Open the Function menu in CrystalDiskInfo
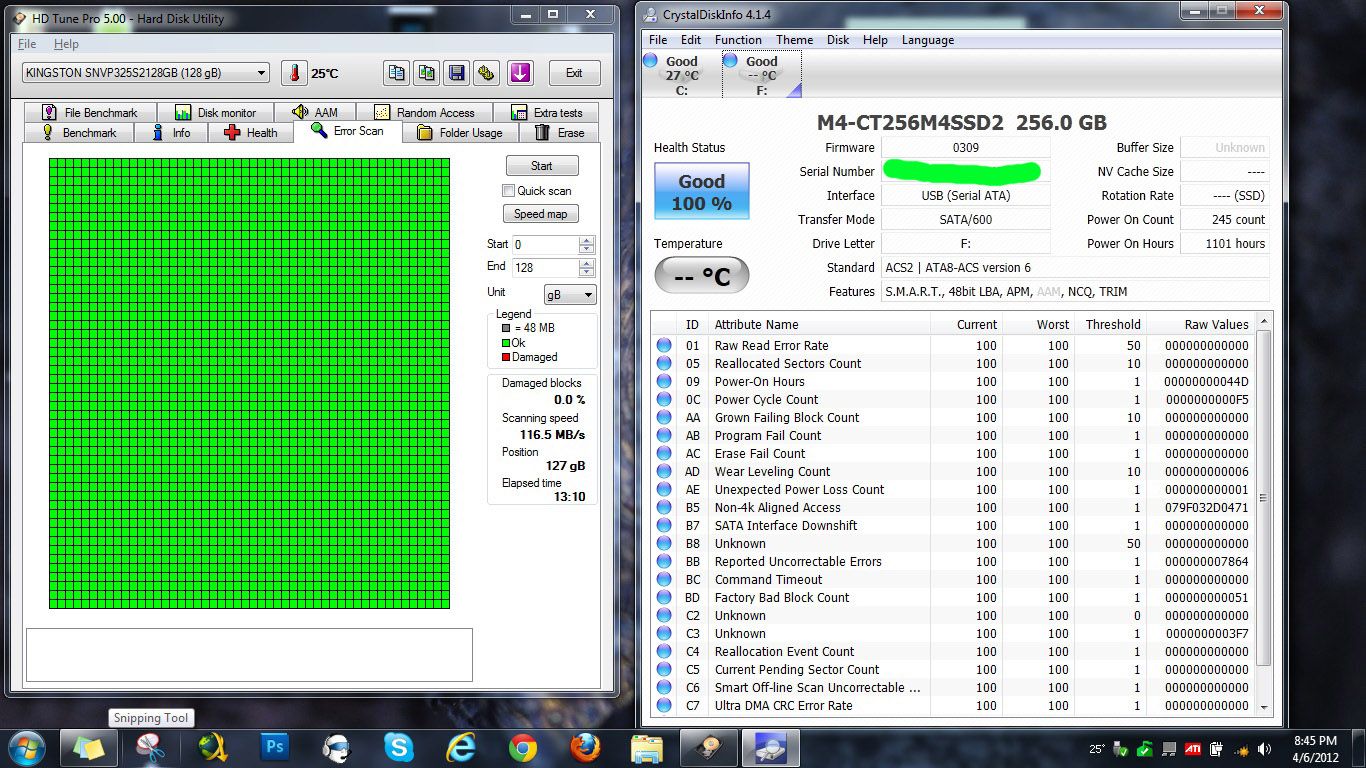This screenshot has width=1366, height=768. tap(738, 40)
